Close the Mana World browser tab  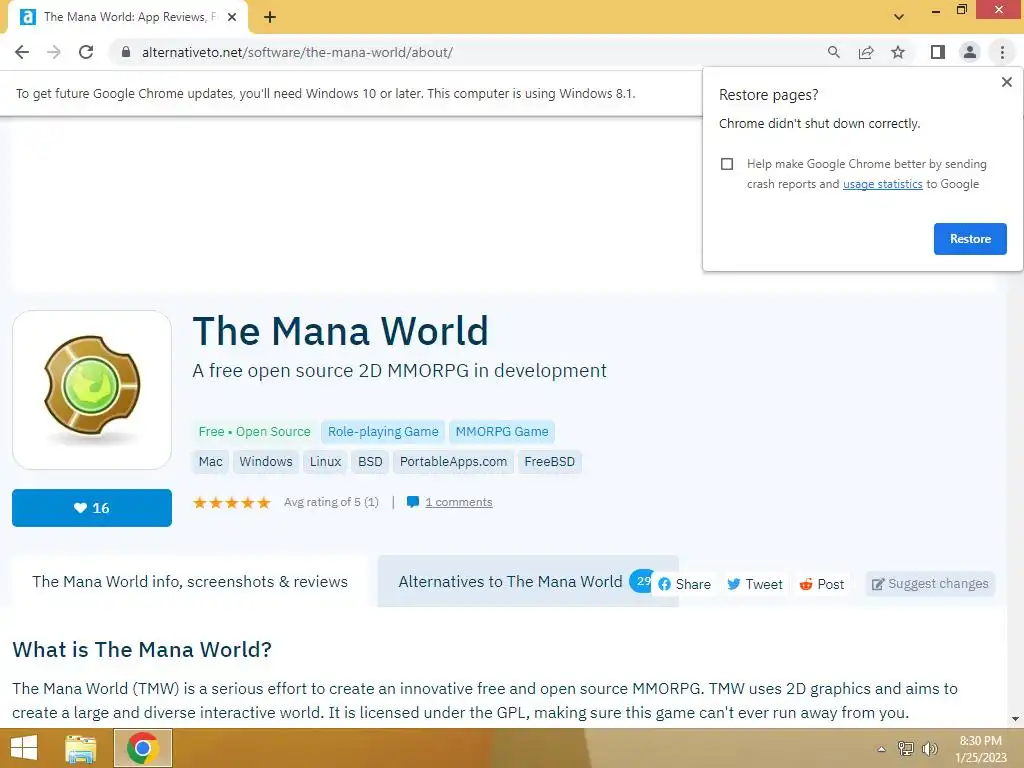(x=232, y=17)
